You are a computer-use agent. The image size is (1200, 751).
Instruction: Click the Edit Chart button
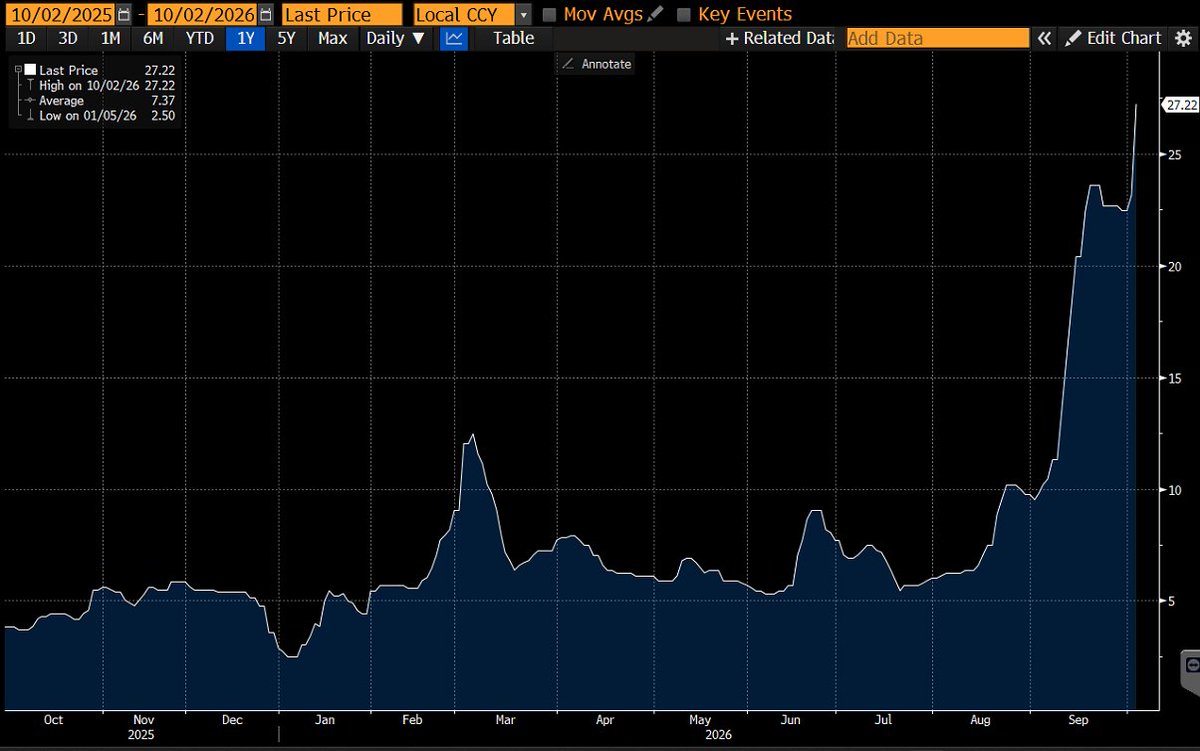coord(1113,38)
